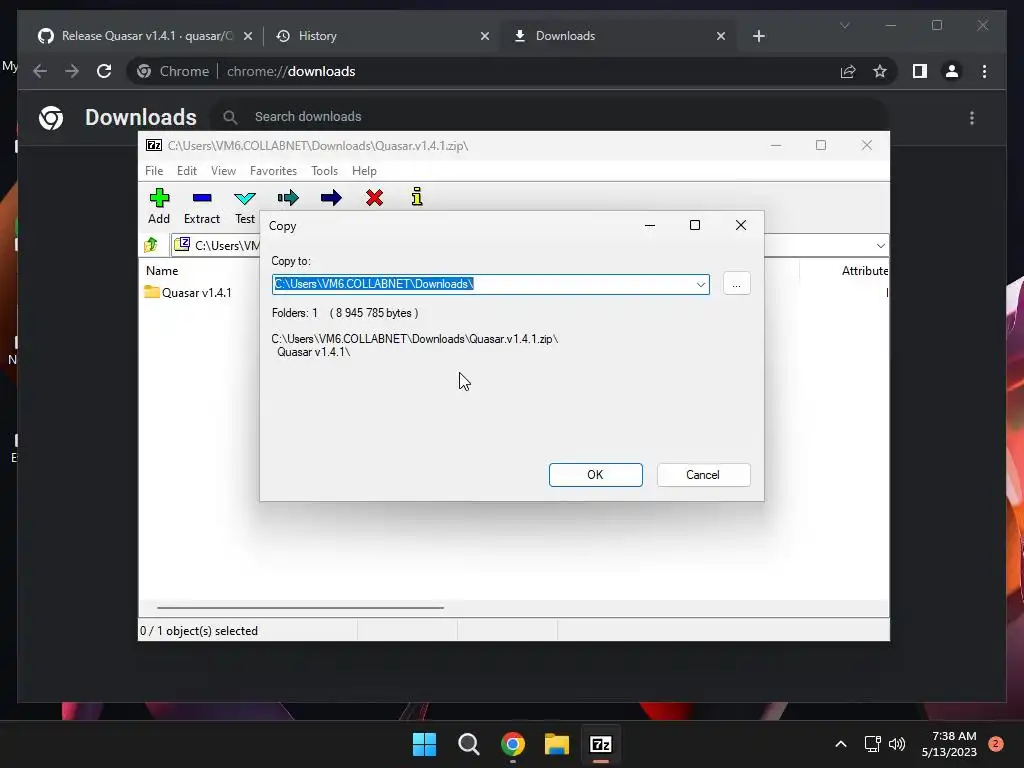The image size is (1024, 768).
Task: Open Chrome three-dot main menu
Action: click(x=984, y=71)
